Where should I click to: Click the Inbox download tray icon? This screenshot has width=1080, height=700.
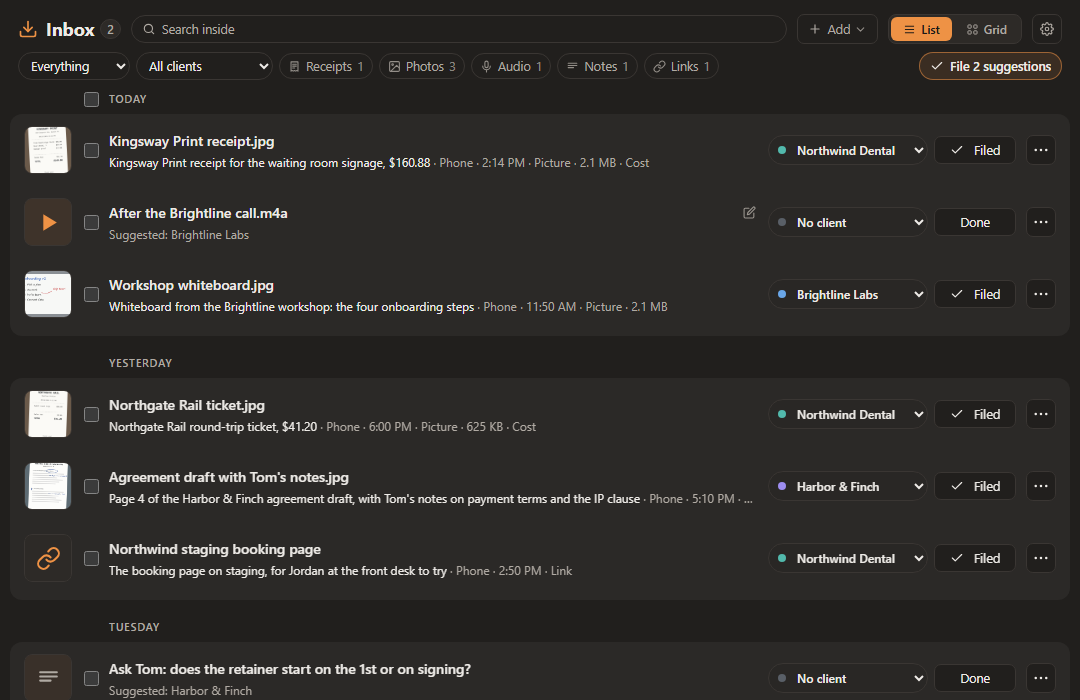(28, 30)
